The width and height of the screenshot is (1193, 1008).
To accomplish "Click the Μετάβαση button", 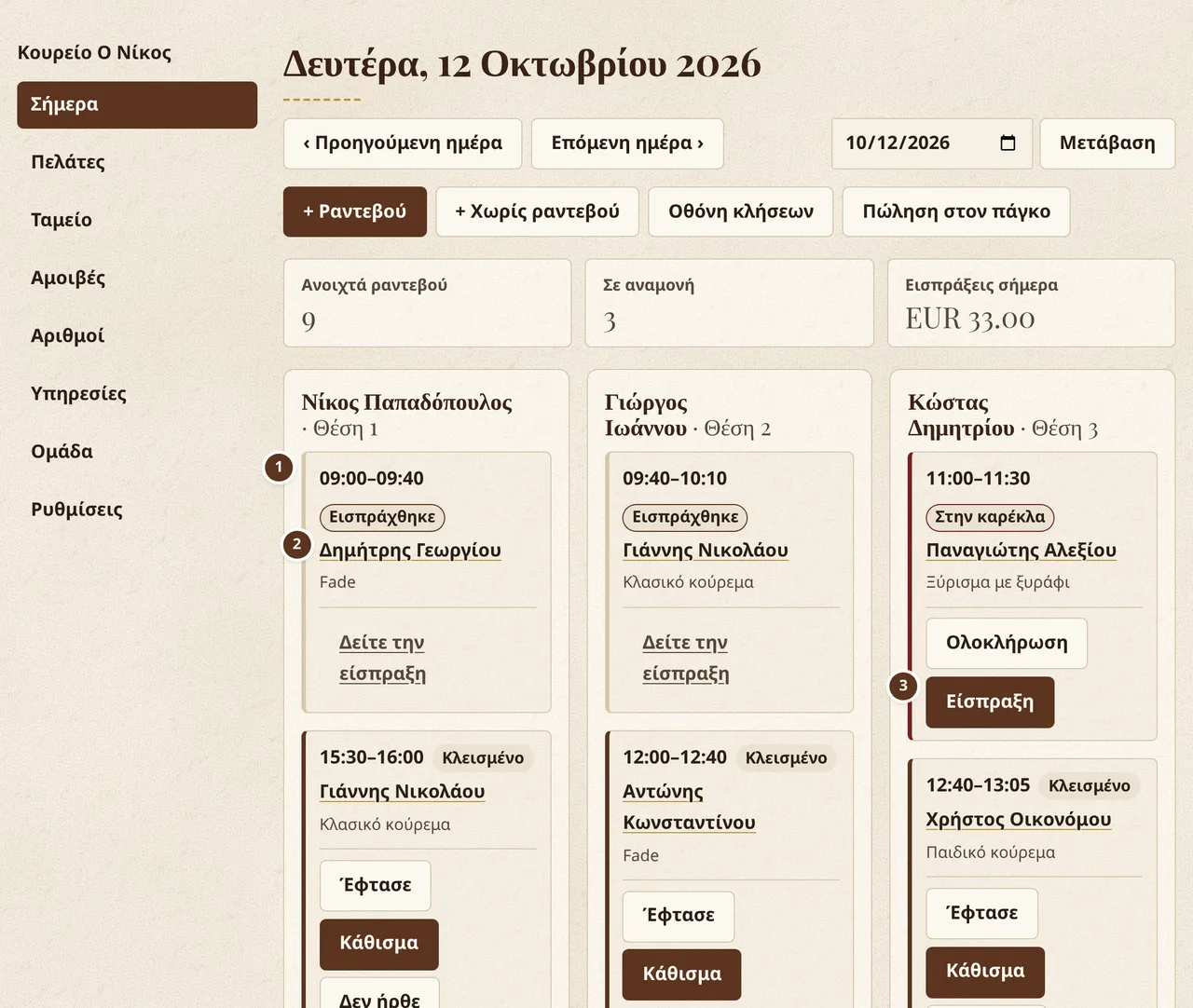I will point(1107,143).
